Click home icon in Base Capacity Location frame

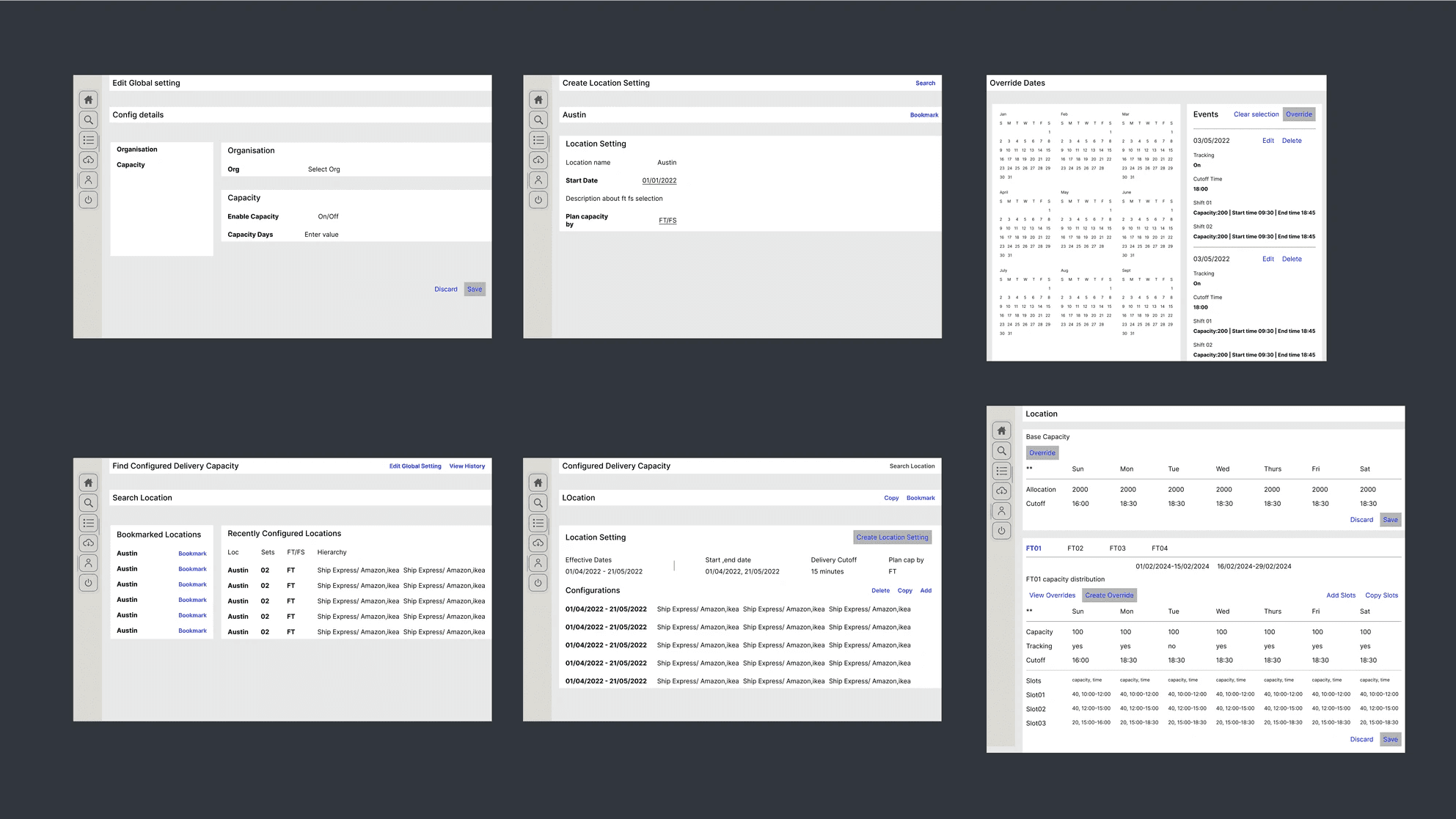pos(1002,430)
